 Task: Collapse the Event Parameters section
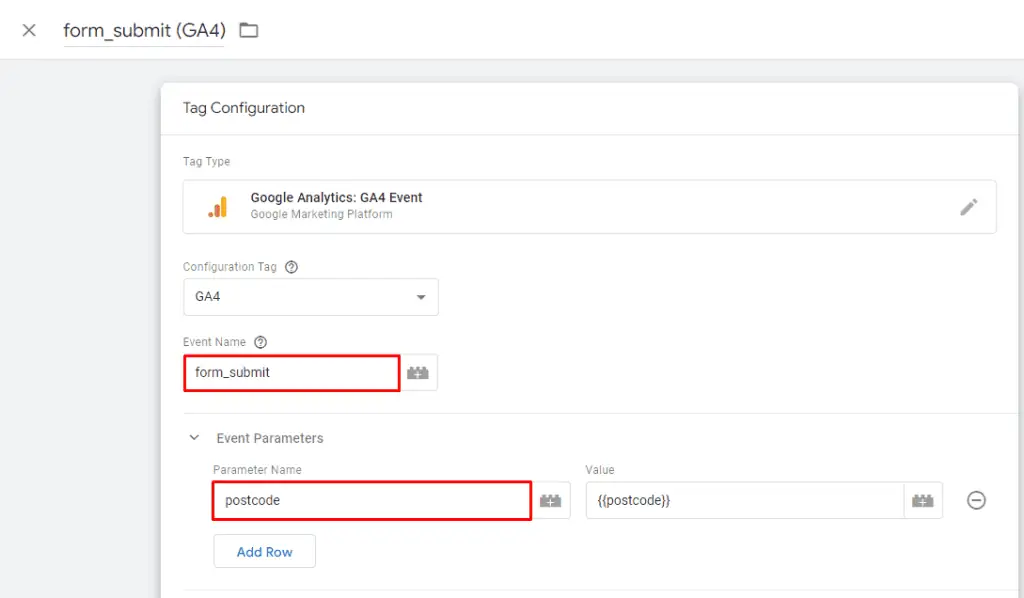[x=194, y=438]
